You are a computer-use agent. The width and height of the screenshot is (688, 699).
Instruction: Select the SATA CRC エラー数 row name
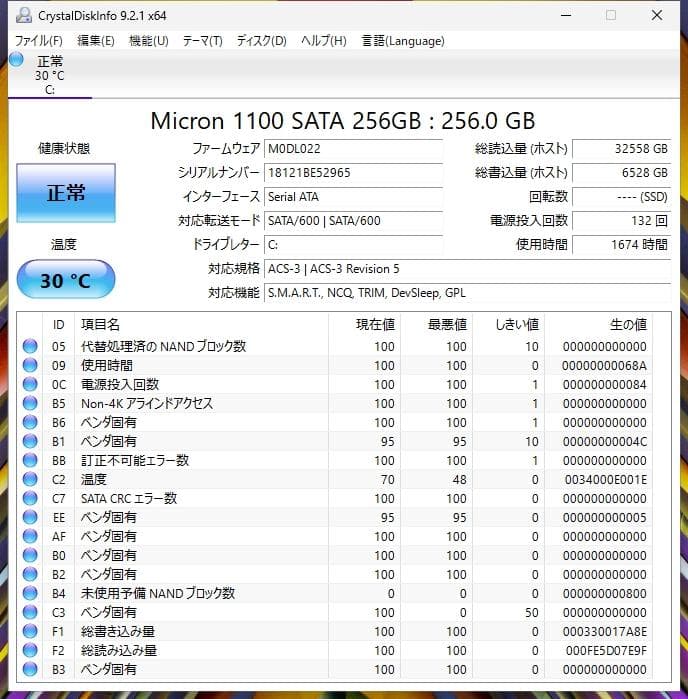click(x=129, y=498)
